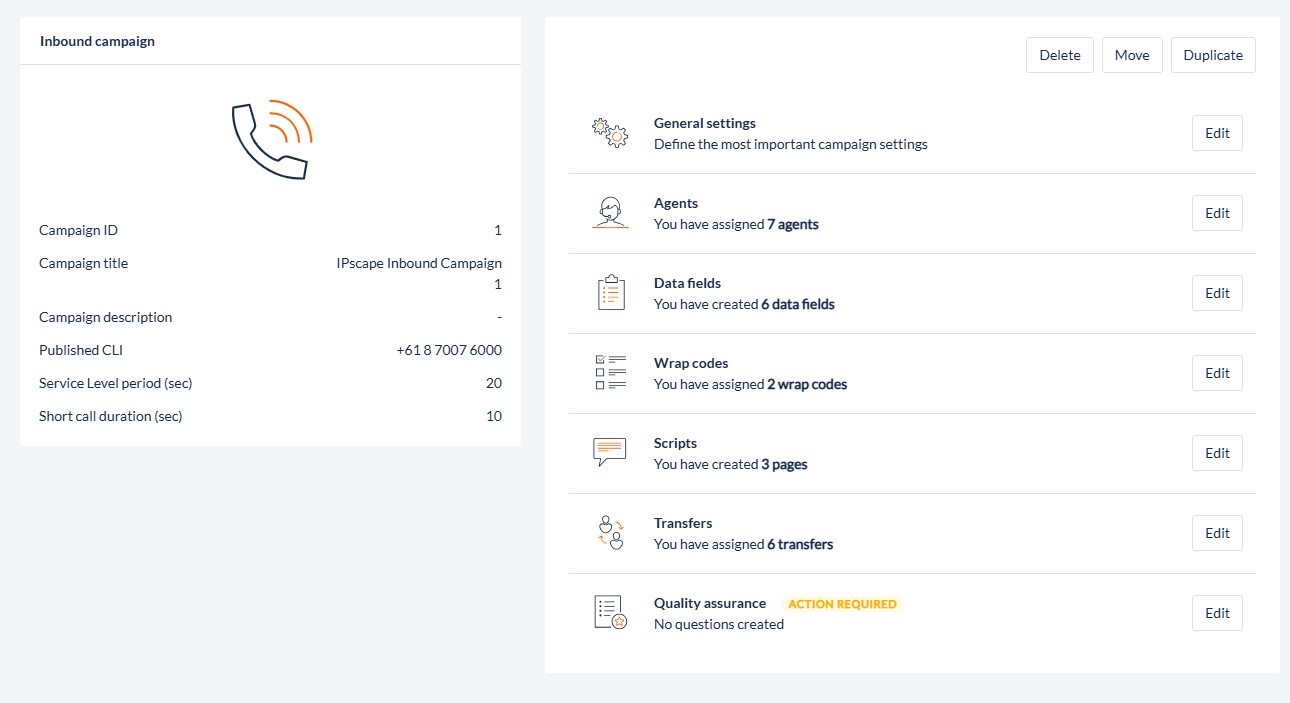Viewport: 1290px width, 703px height.
Task: Click the Agents headset icon
Action: [x=610, y=212]
